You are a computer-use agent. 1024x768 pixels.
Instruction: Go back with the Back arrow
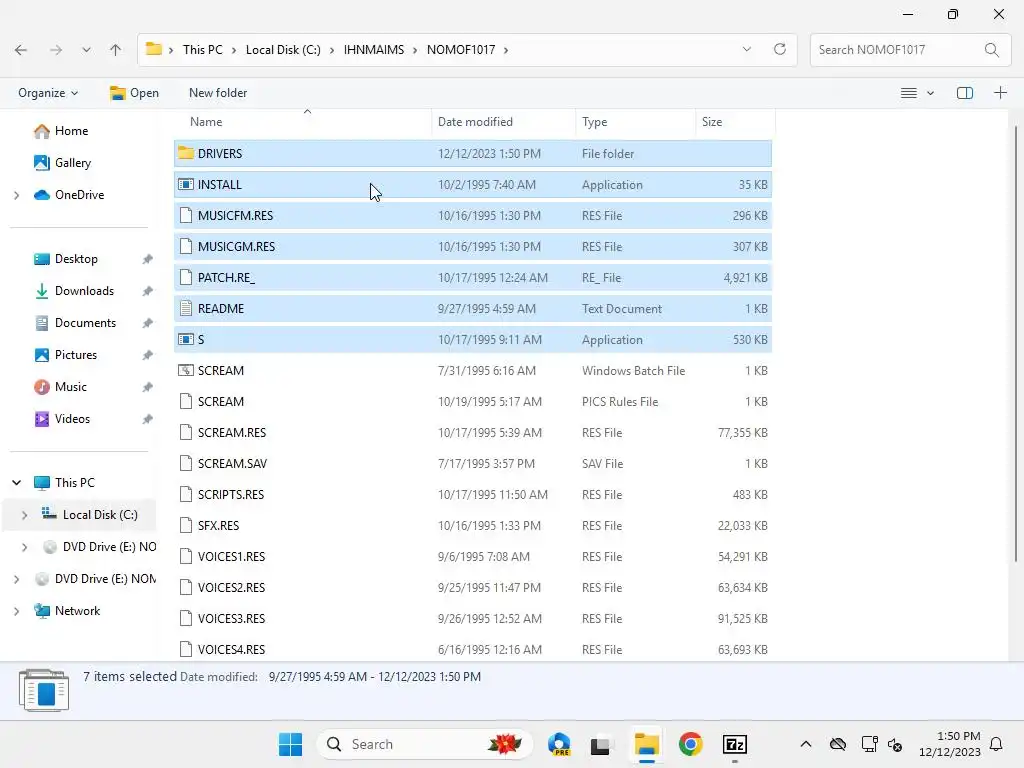point(21,50)
